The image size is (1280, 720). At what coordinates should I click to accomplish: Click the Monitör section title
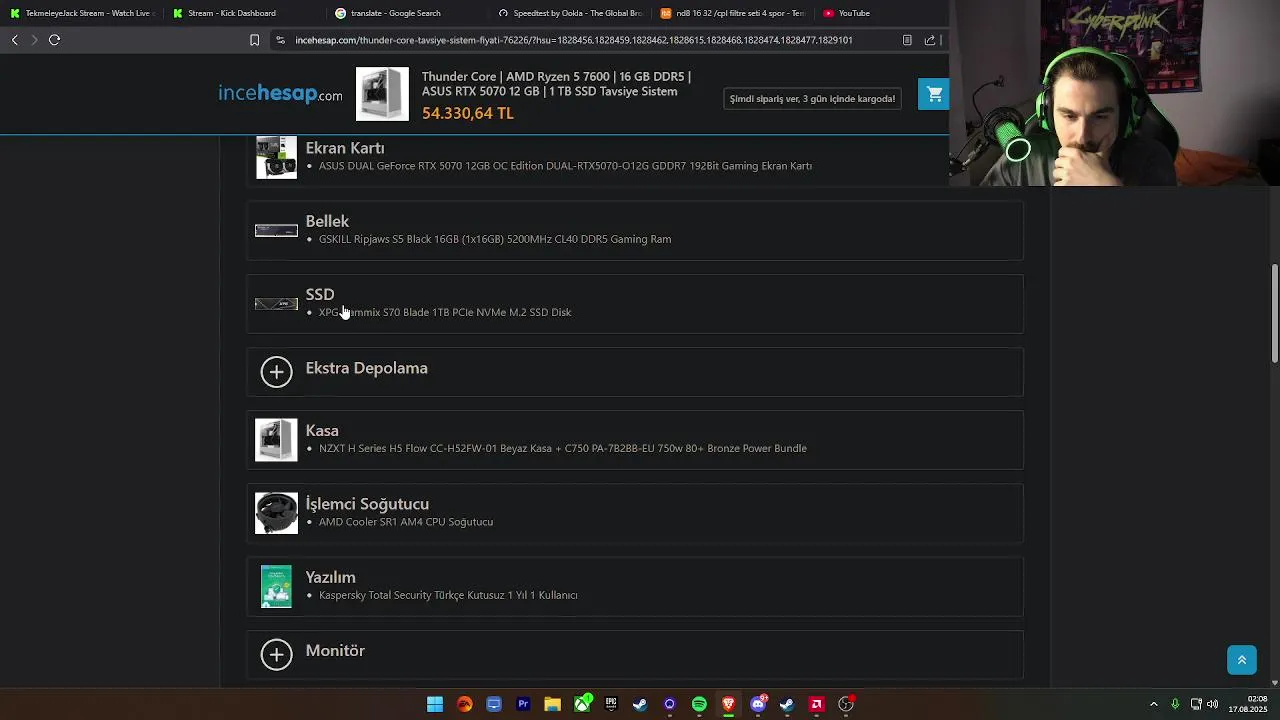click(335, 650)
